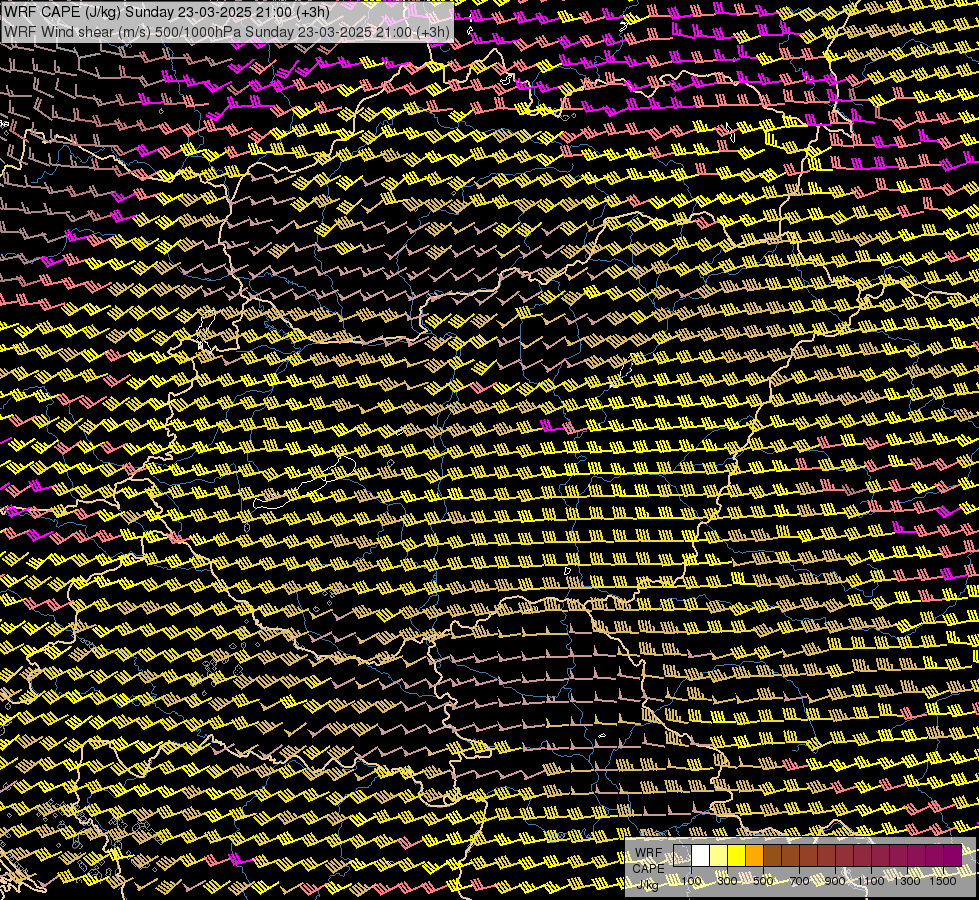979x900 pixels.
Task: Click the 300 tick label in the legend
Action: [x=727, y=881]
